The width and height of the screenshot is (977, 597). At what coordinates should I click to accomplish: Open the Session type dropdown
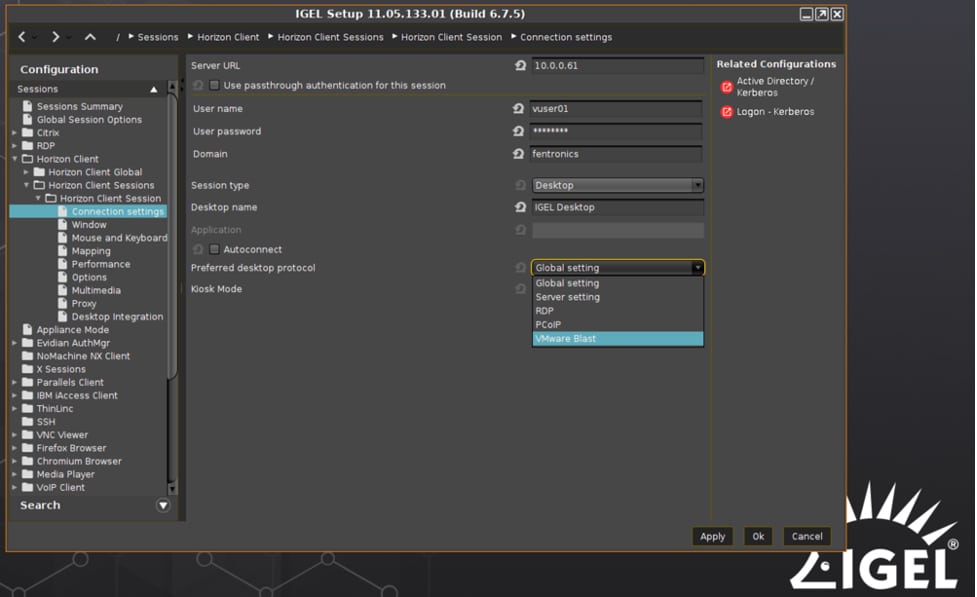coord(617,185)
